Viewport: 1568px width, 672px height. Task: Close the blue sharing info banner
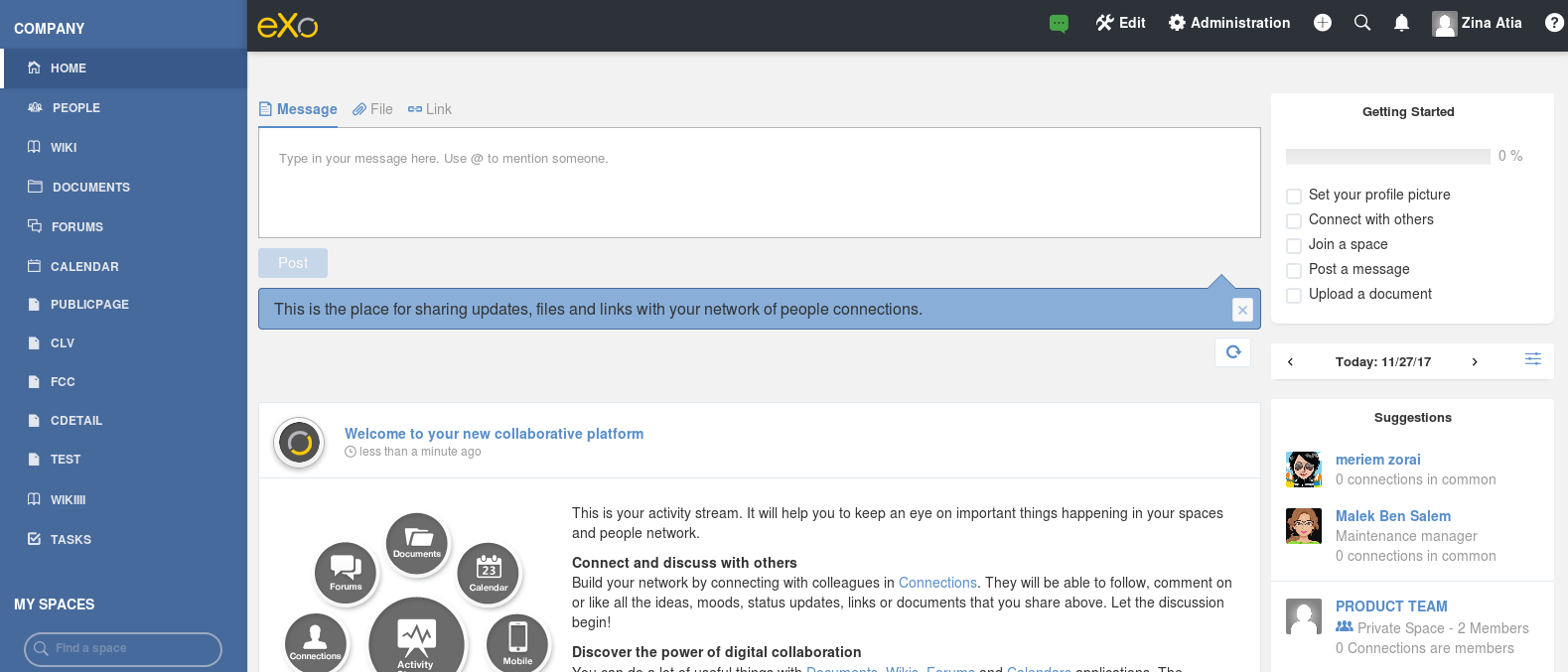[1242, 310]
